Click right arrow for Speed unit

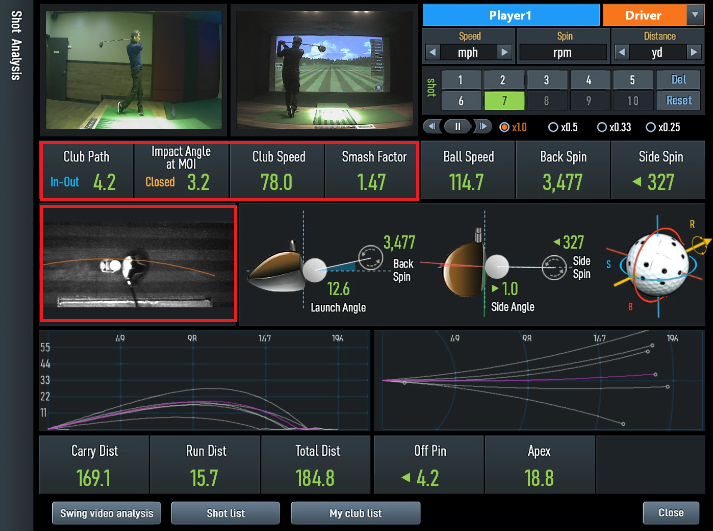pos(504,52)
